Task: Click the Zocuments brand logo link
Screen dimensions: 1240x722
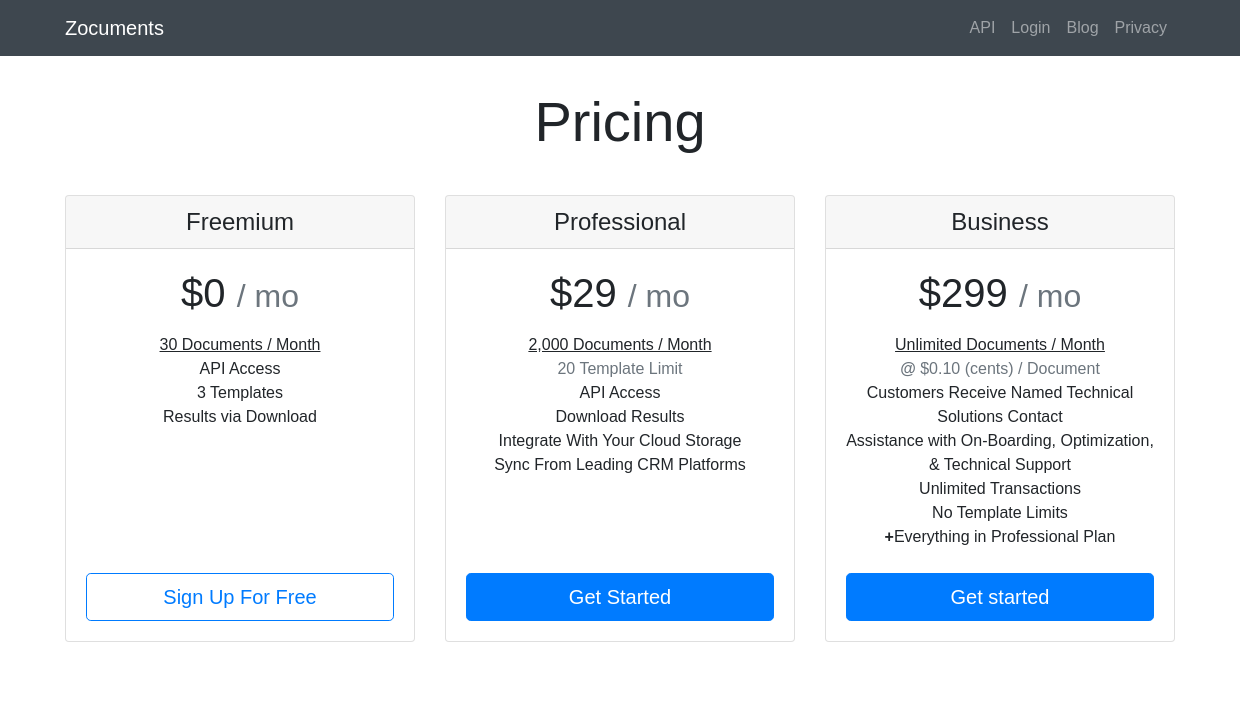Action: pos(114,28)
